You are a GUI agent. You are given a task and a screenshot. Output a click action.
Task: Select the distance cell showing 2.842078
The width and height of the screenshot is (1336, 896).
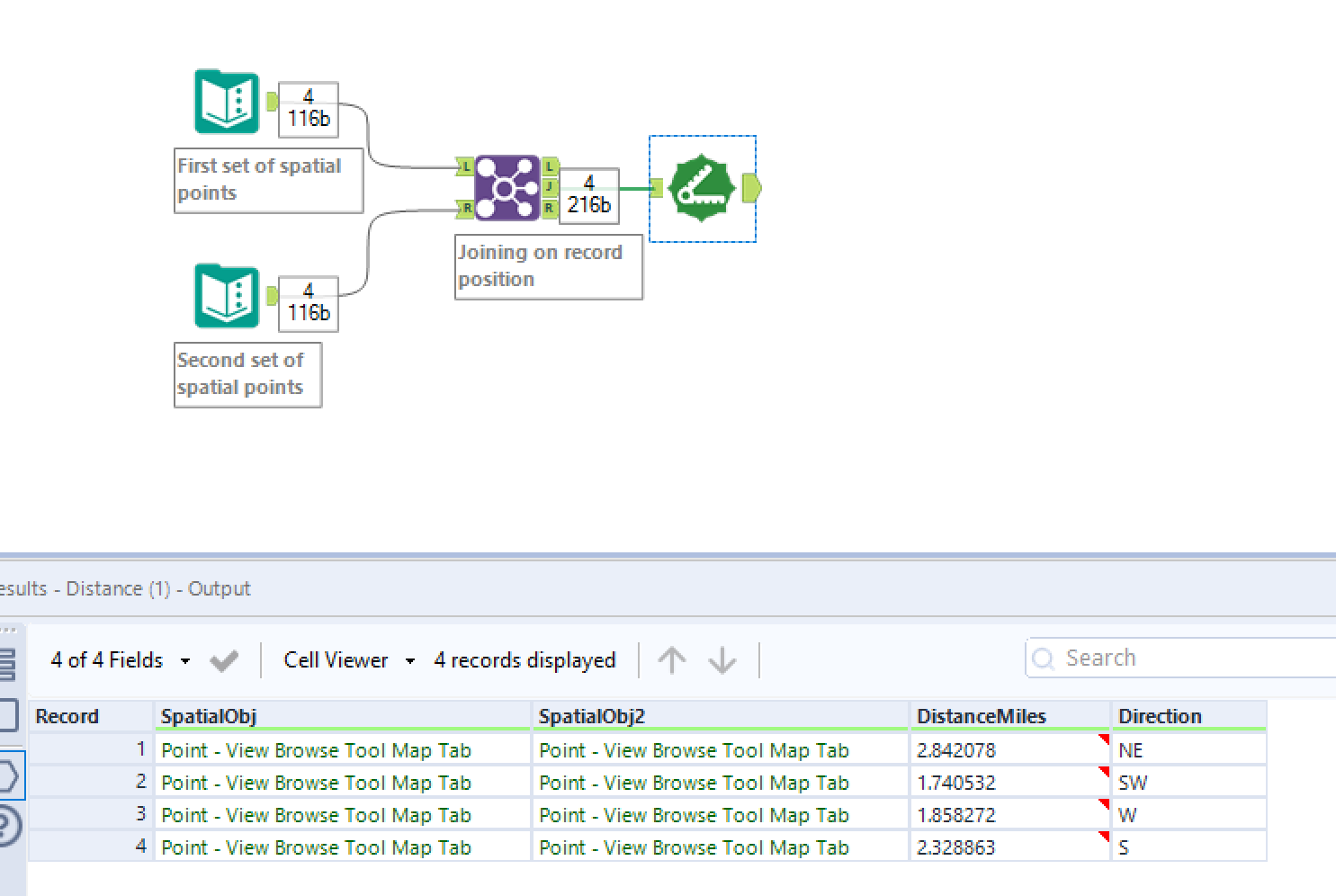point(956,750)
